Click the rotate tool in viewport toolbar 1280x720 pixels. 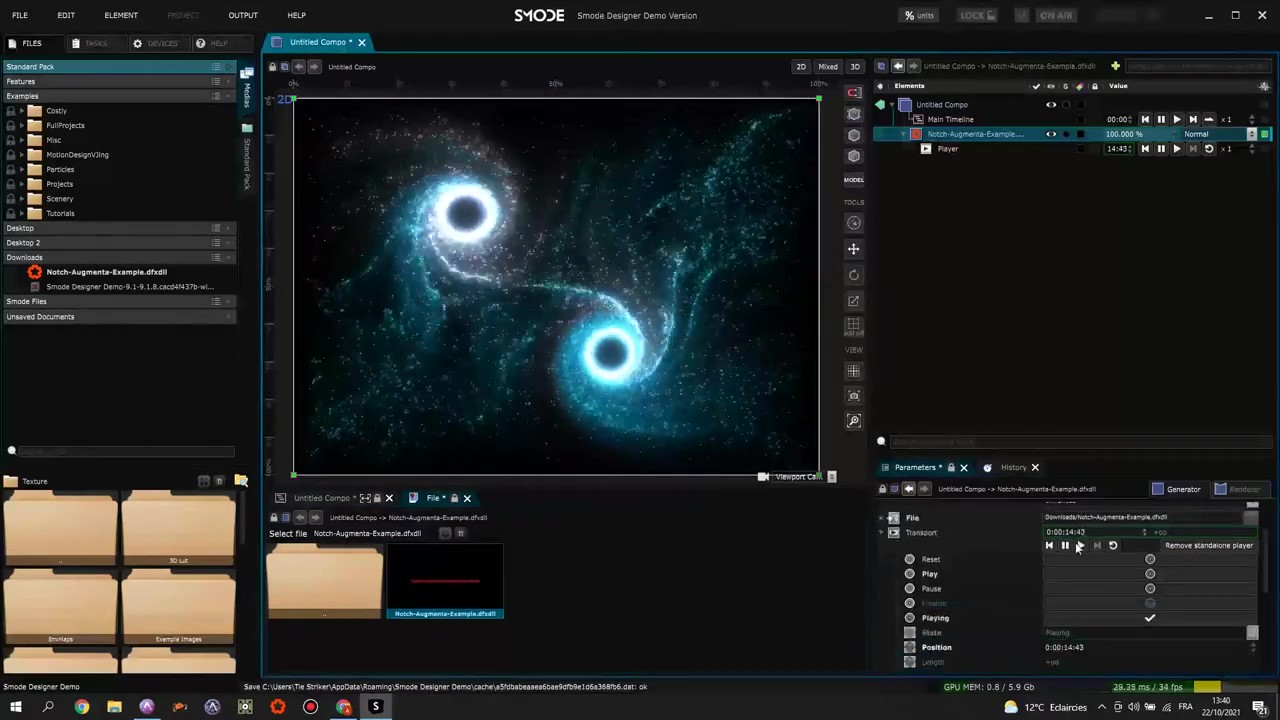854,275
